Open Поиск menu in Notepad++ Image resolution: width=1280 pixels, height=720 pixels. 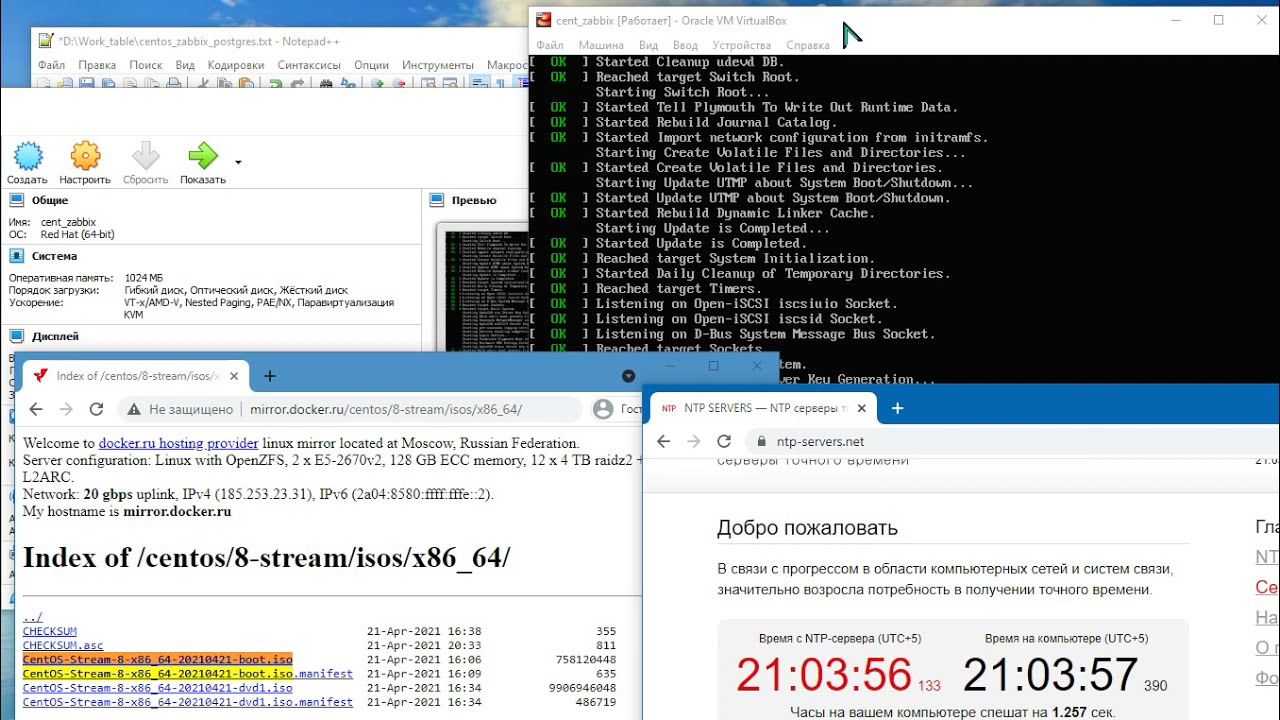(x=146, y=65)
